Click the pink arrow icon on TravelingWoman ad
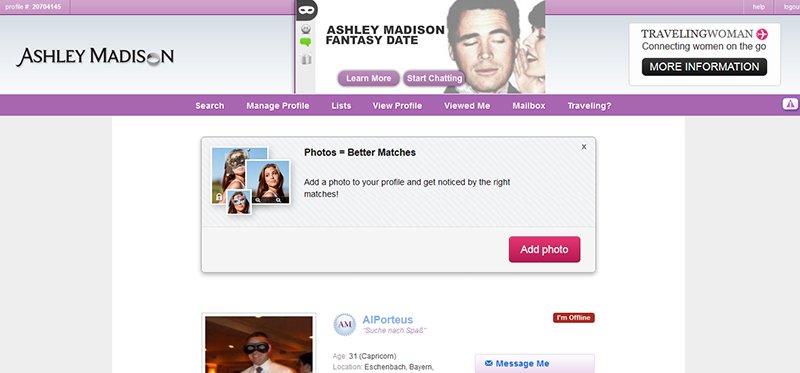The height and width of the screenshot is (373, 800). click(762, 34)
